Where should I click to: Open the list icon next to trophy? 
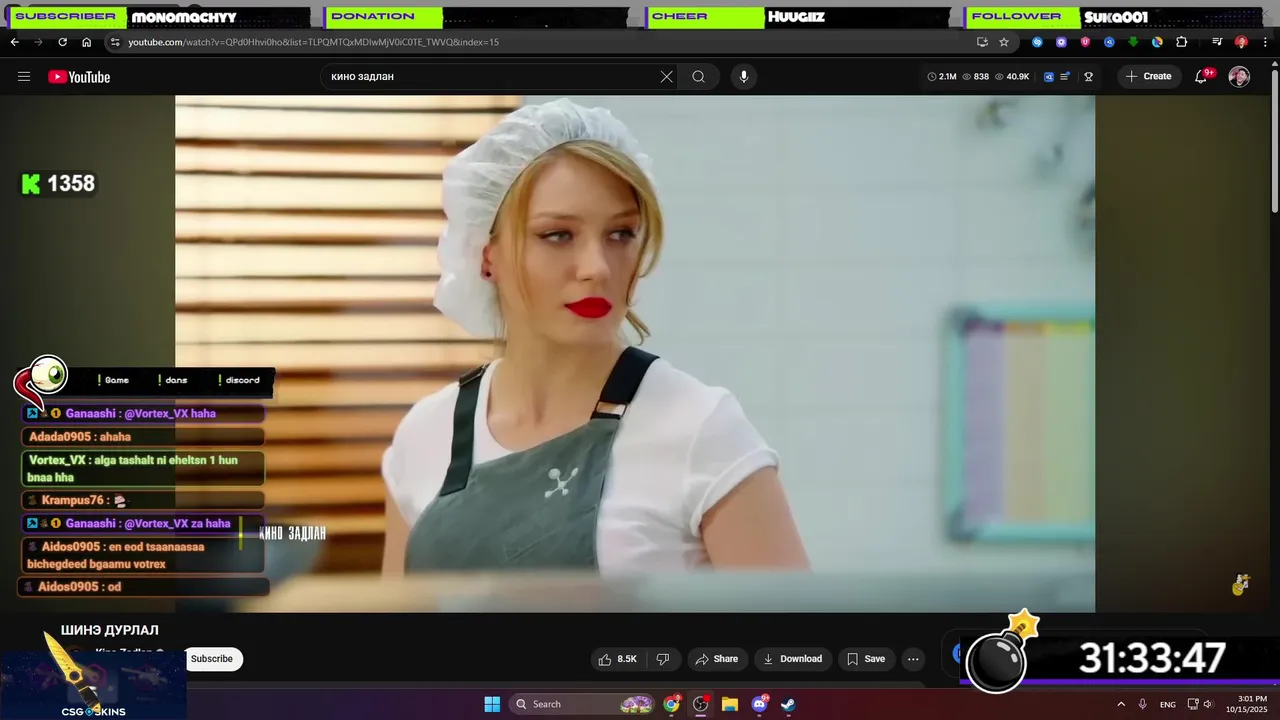tap(1066, 77)
